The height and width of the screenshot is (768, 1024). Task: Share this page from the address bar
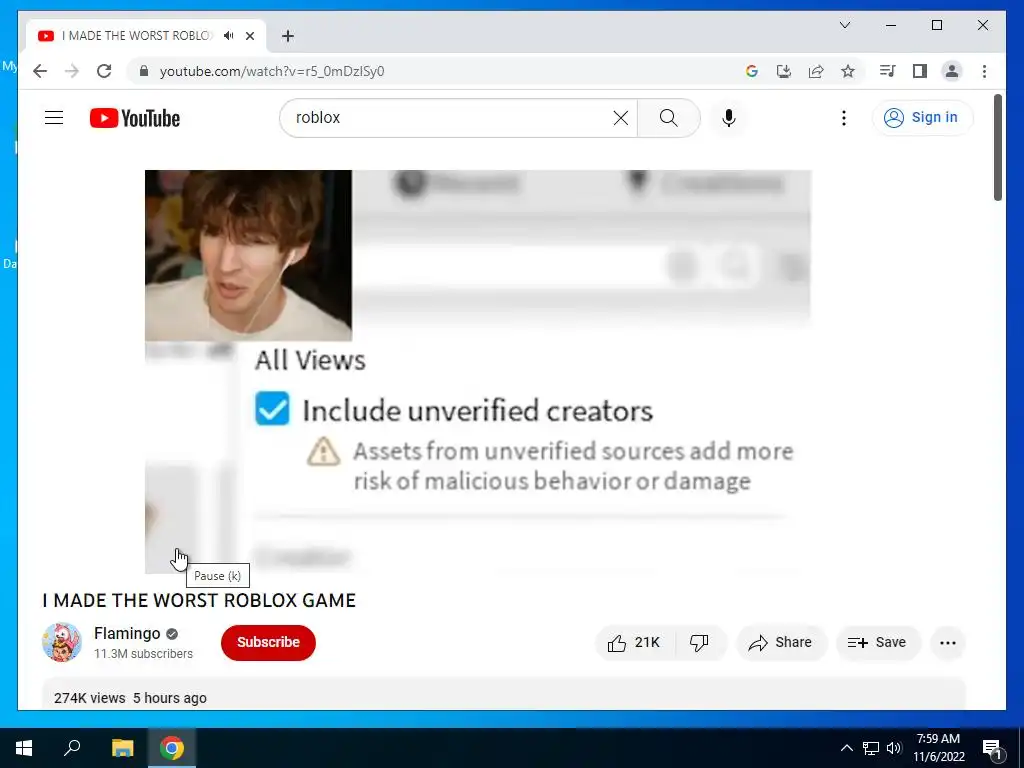[x=816, y=71]
